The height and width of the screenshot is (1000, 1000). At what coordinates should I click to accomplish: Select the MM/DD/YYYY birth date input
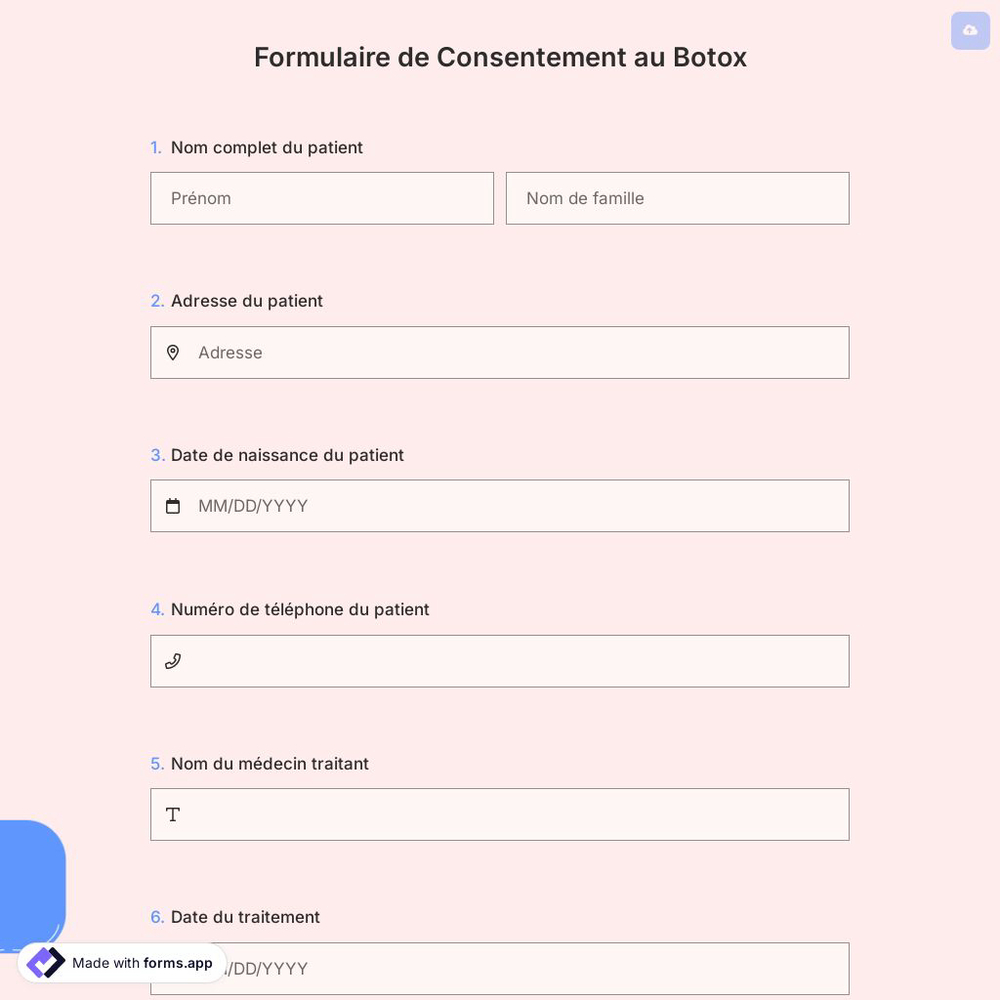(x=500, y=505)
